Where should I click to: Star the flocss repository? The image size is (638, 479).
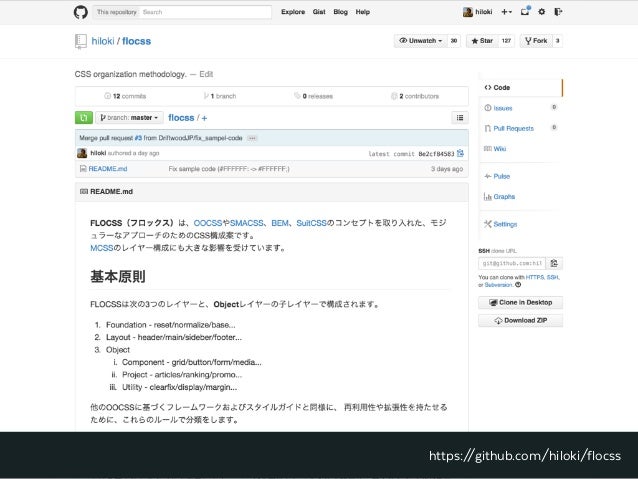coord(482,41)
